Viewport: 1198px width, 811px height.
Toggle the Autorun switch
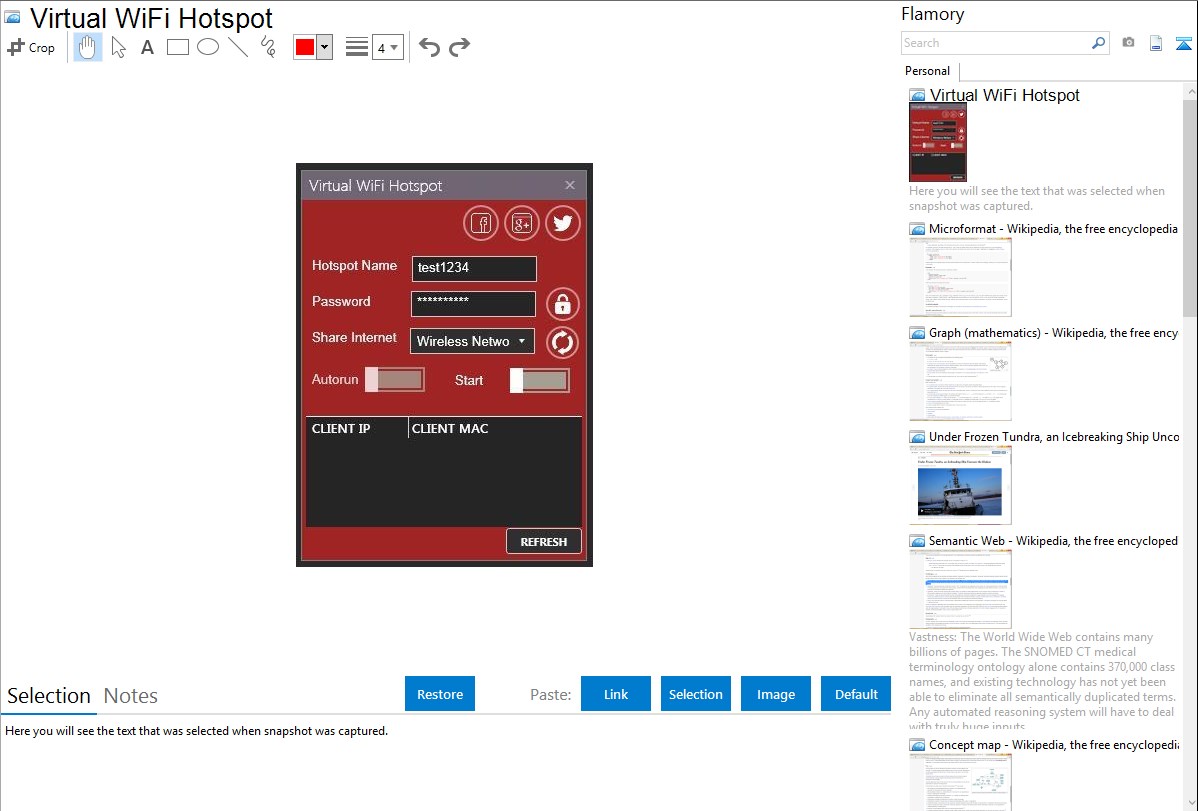pyautogui.click(x=394, y=380)
